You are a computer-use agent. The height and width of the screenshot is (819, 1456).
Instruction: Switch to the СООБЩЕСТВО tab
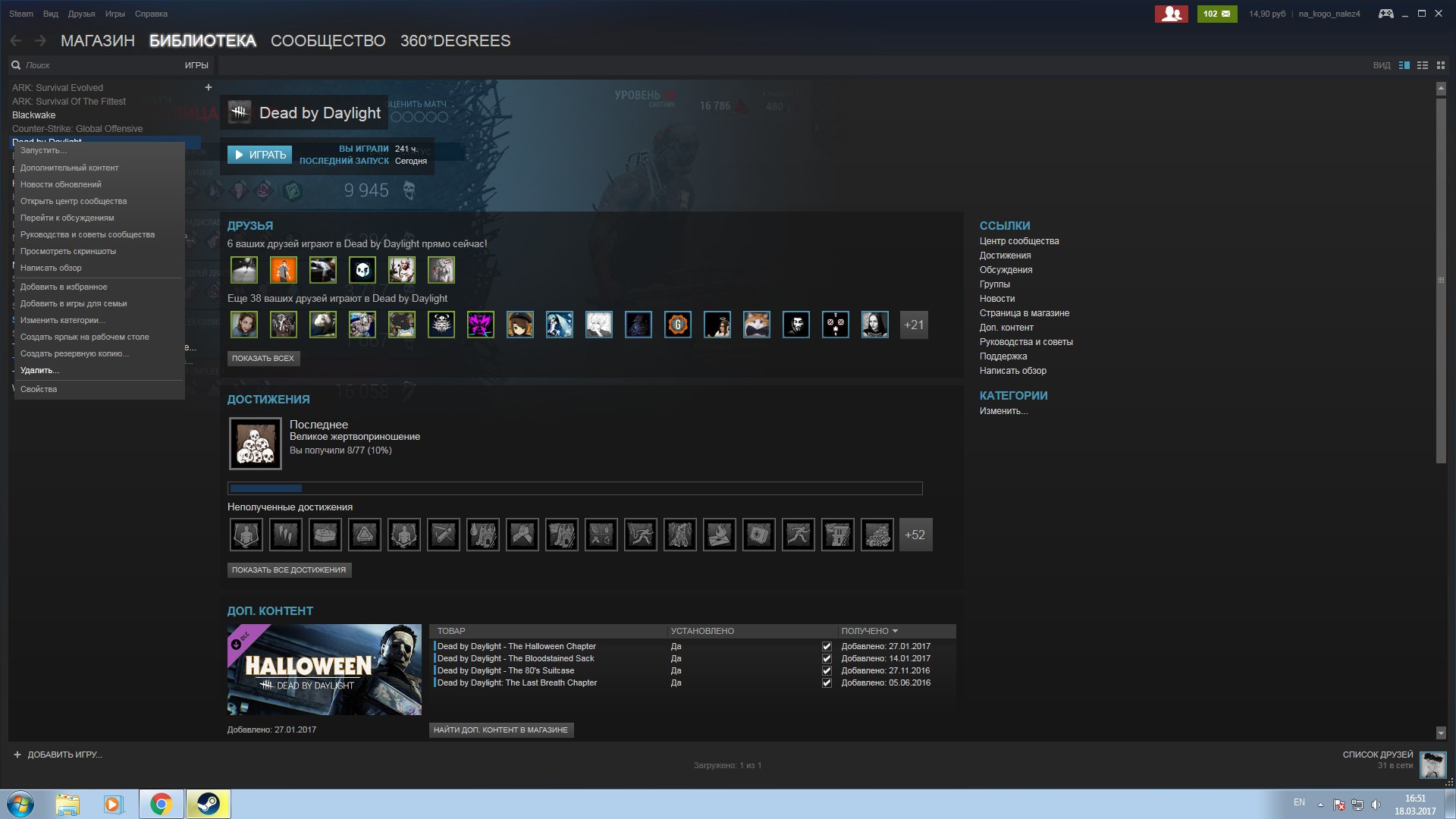(328, 41)
